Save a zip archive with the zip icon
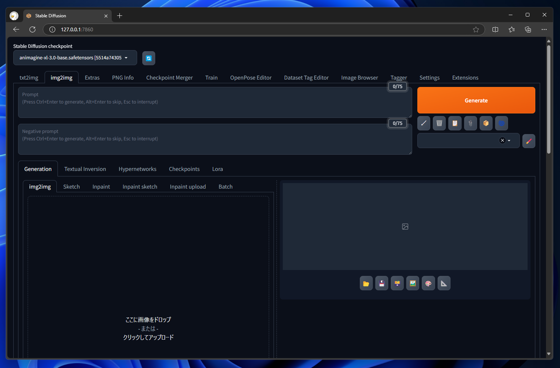560x368 pixels. pos(397,283)
